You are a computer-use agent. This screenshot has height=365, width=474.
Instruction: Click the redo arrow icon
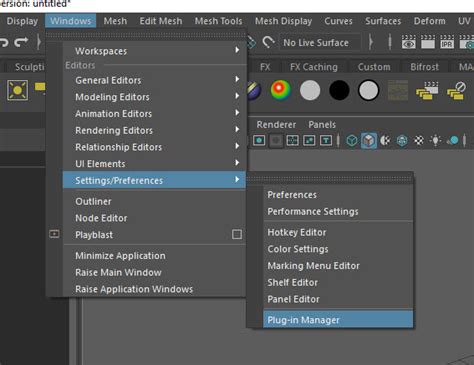[x=21, y=42]
